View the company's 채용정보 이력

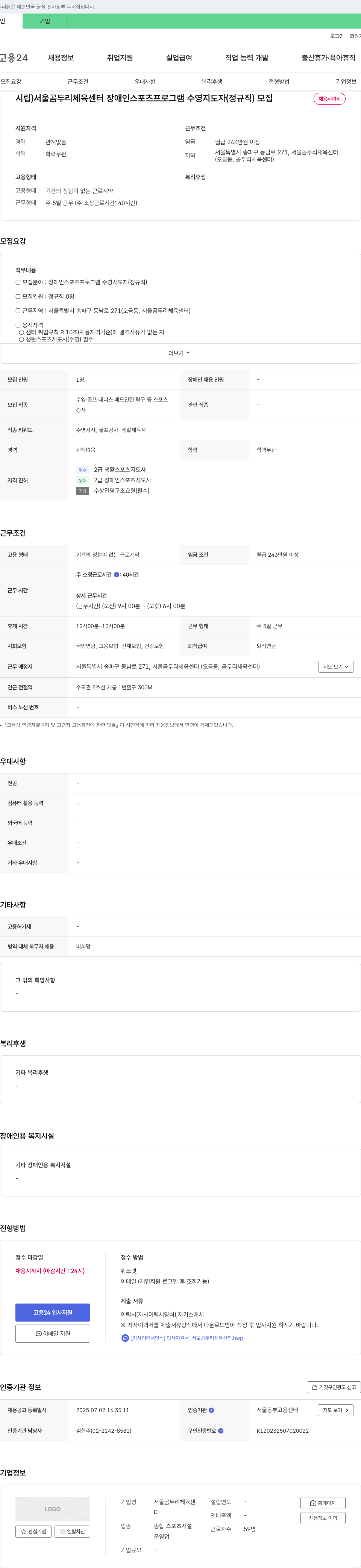coord(323,1518)
